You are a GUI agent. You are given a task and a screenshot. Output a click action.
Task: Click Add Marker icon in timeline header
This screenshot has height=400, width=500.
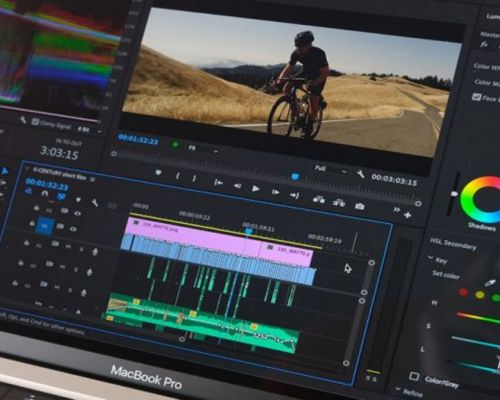[x=78, y=199]
